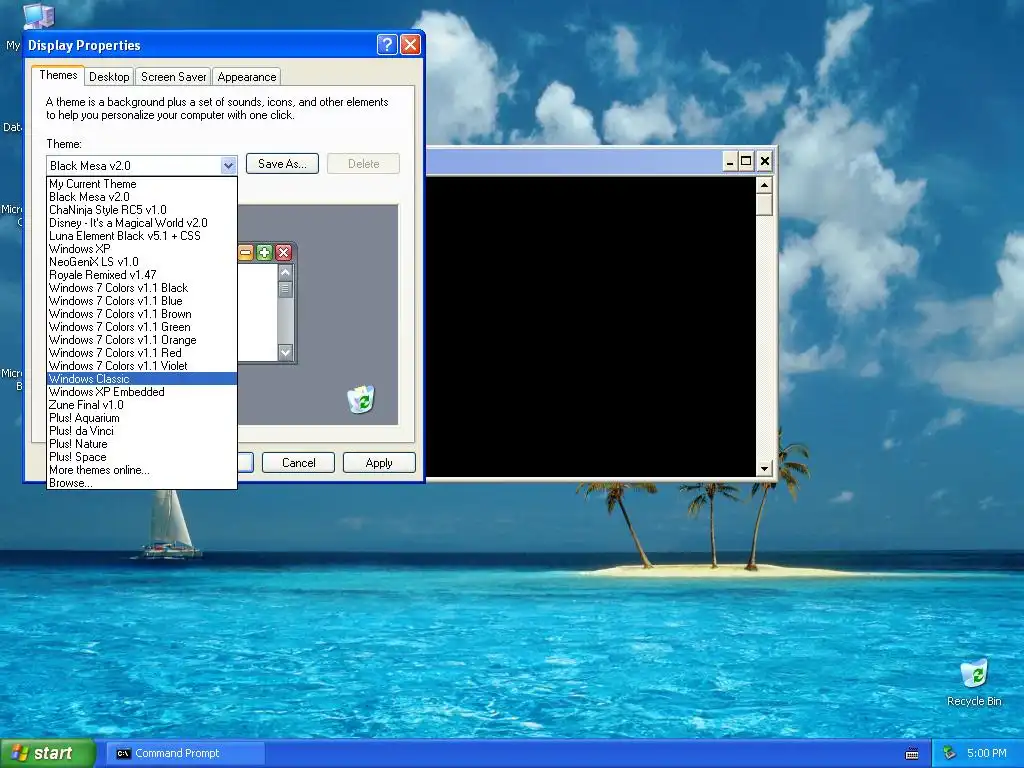1024x768 pixels.
Task: Select Plus! da Vinci theme
Action: pos(142,431)
